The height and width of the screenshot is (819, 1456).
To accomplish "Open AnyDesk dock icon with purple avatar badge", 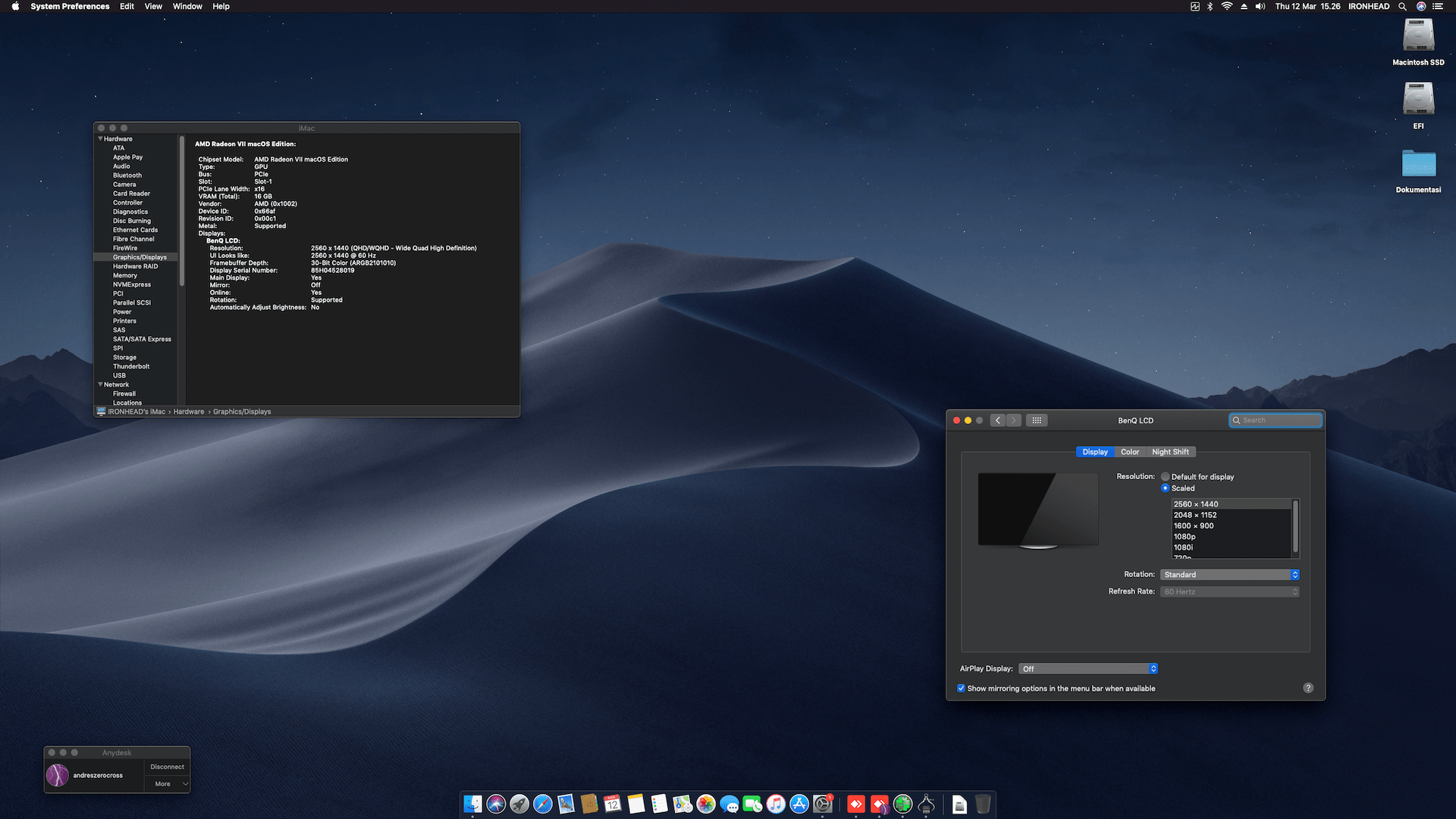I will (x=880, y=804).
